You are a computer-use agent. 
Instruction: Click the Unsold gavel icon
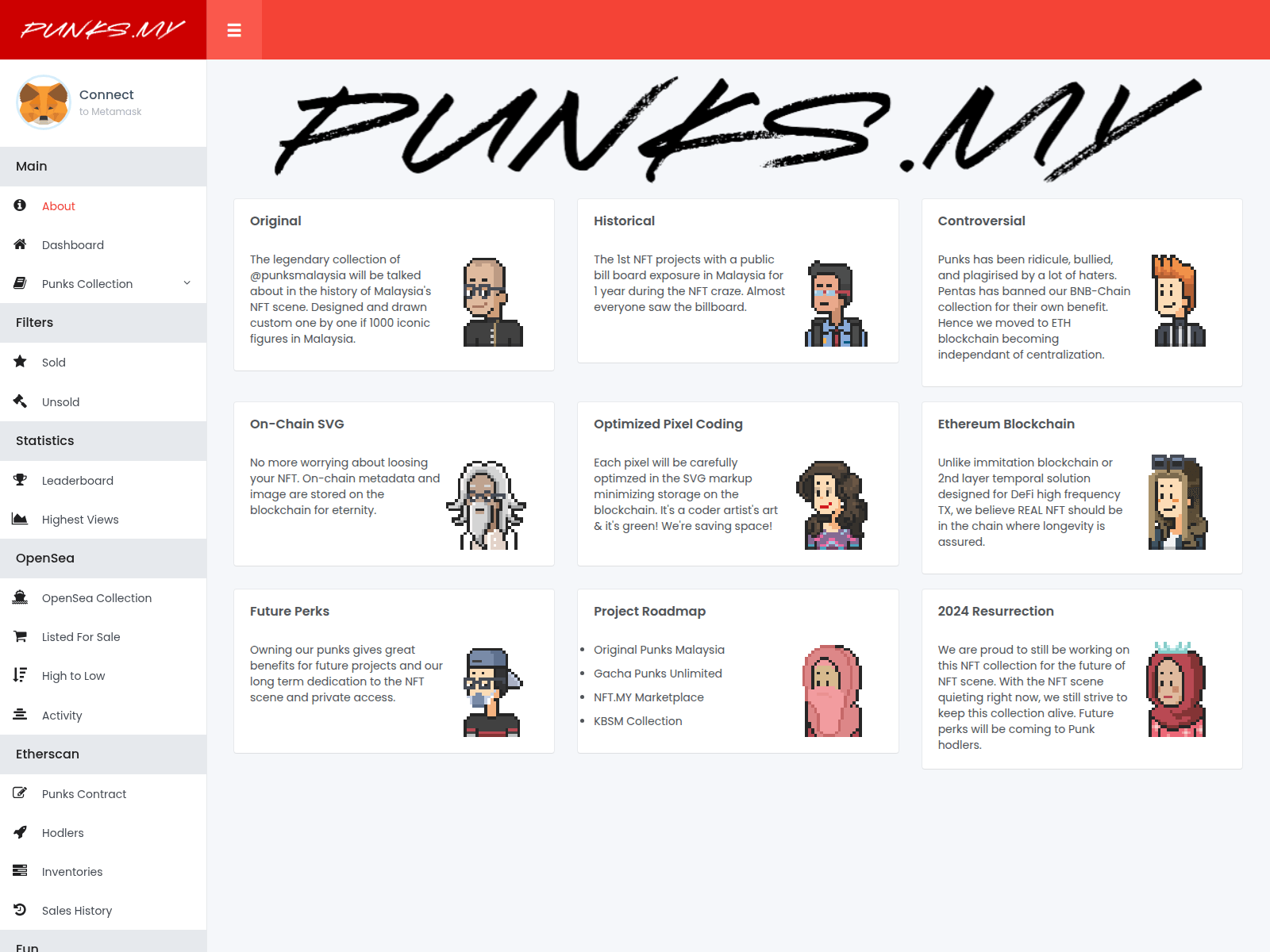pyautogui.click(x=20, y=401)
